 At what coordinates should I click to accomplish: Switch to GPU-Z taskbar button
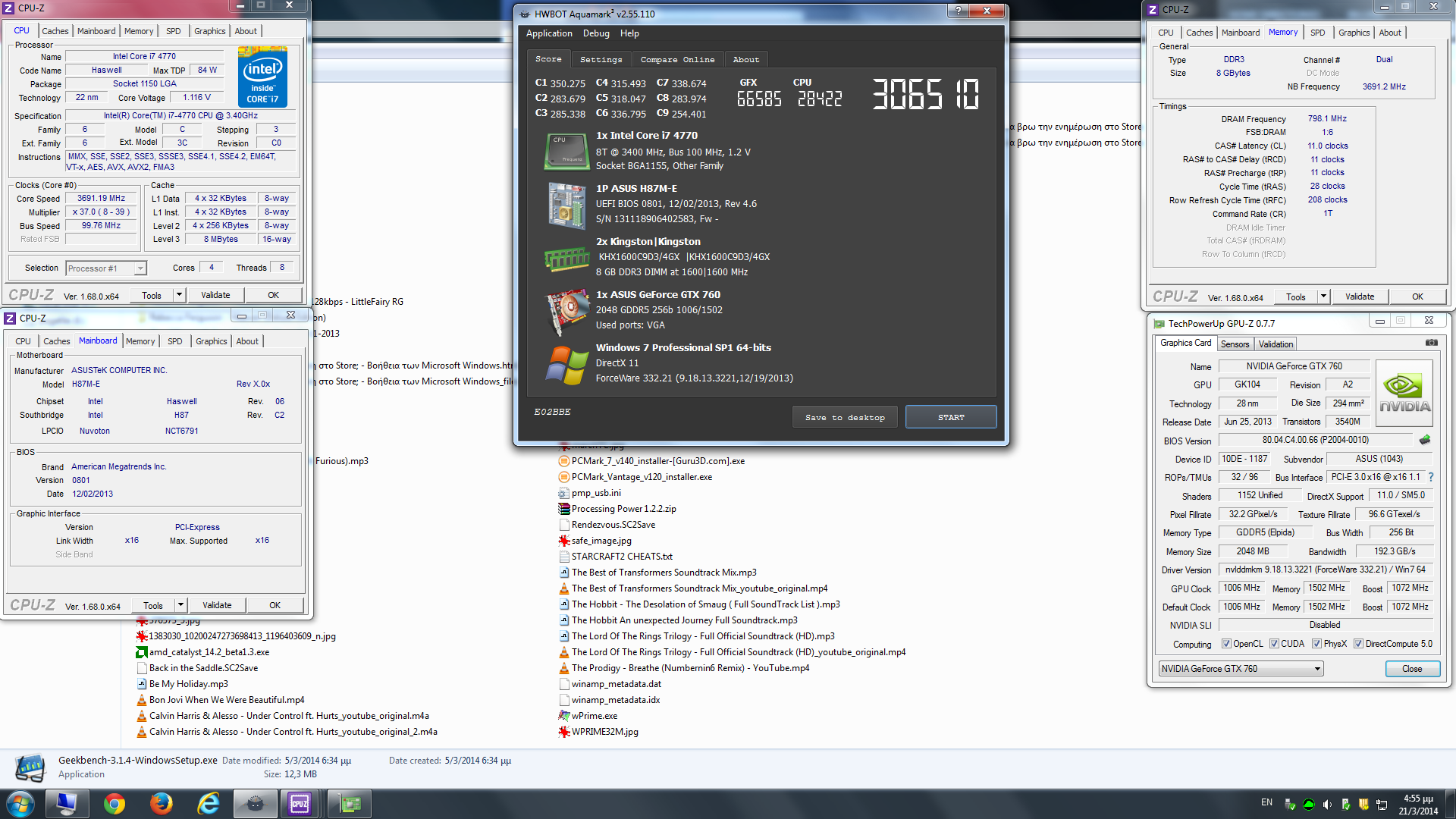click(x=349, y=804)
